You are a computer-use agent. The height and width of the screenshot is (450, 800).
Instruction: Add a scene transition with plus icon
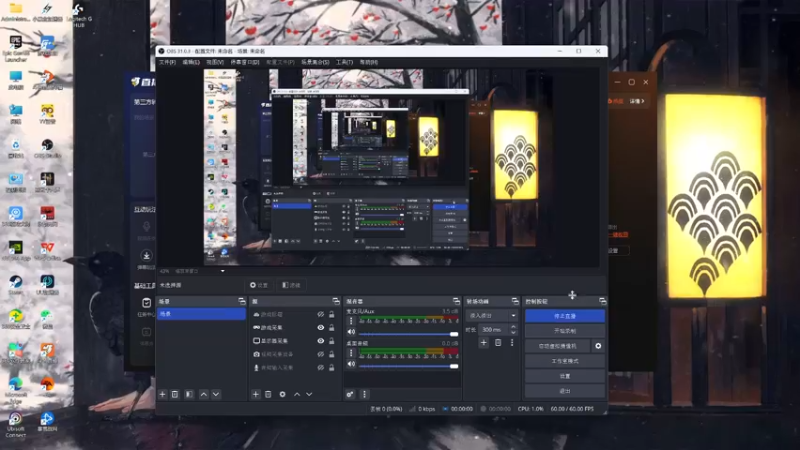[484, 343]
